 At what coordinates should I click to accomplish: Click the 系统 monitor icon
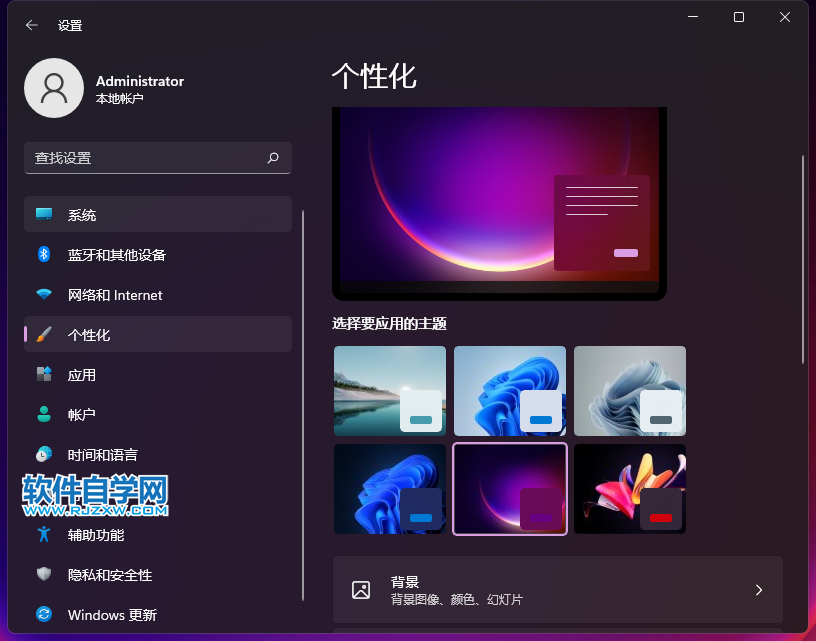pyautogui.click(x=44, y=214)
